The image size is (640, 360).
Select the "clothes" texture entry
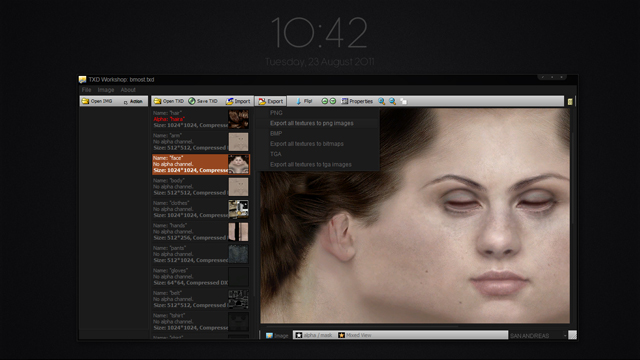pos(200,209)
